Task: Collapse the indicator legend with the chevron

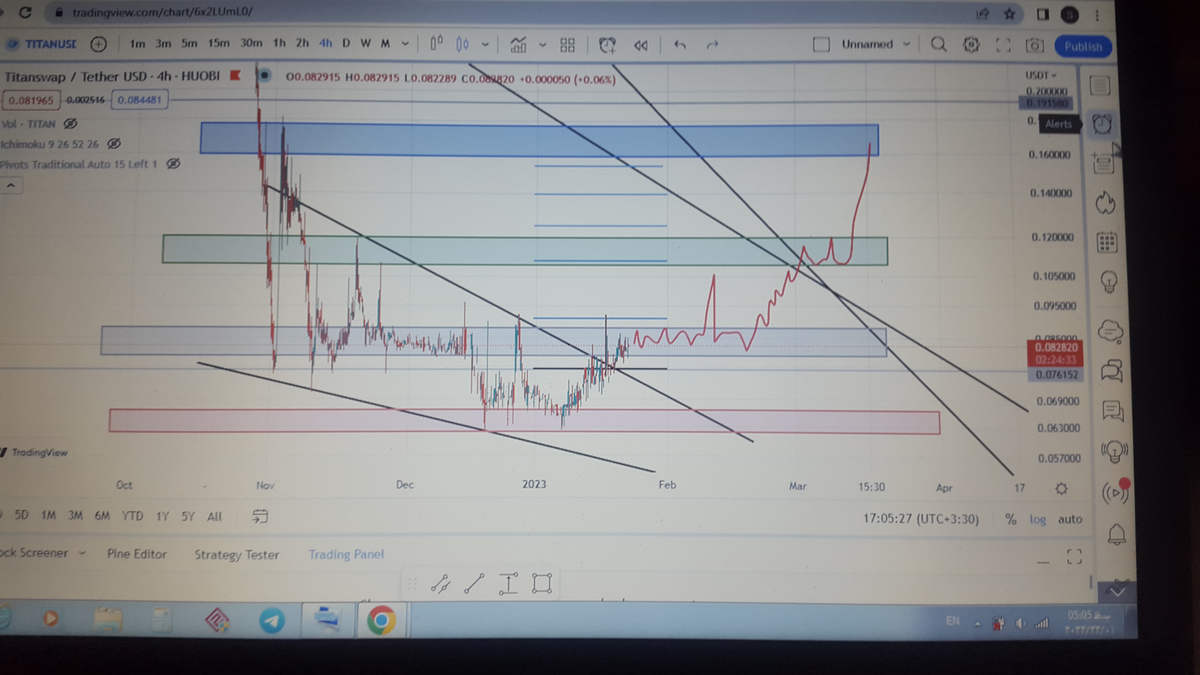Action: (x=12, y=186)
